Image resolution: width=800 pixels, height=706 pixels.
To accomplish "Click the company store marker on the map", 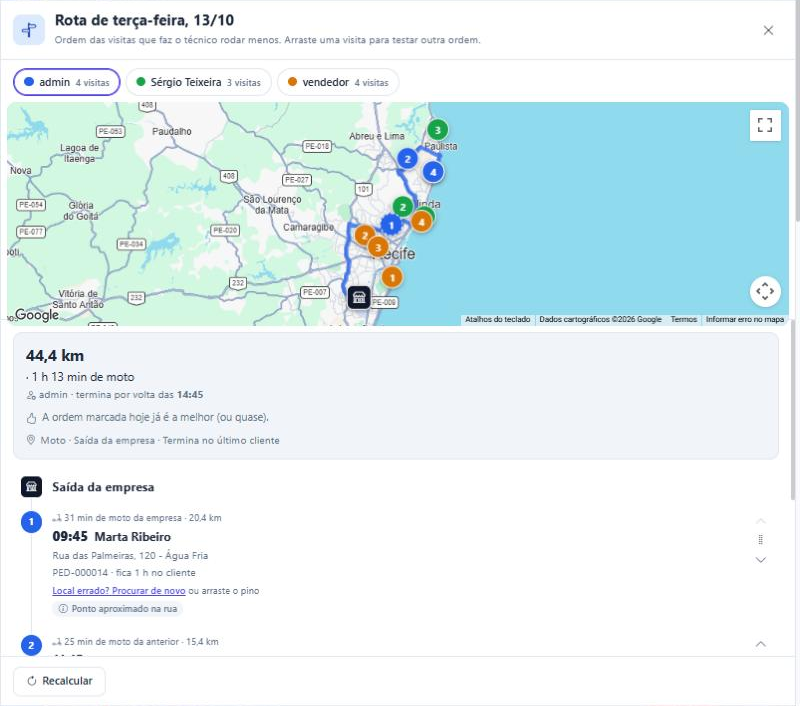I will point(359,297).
